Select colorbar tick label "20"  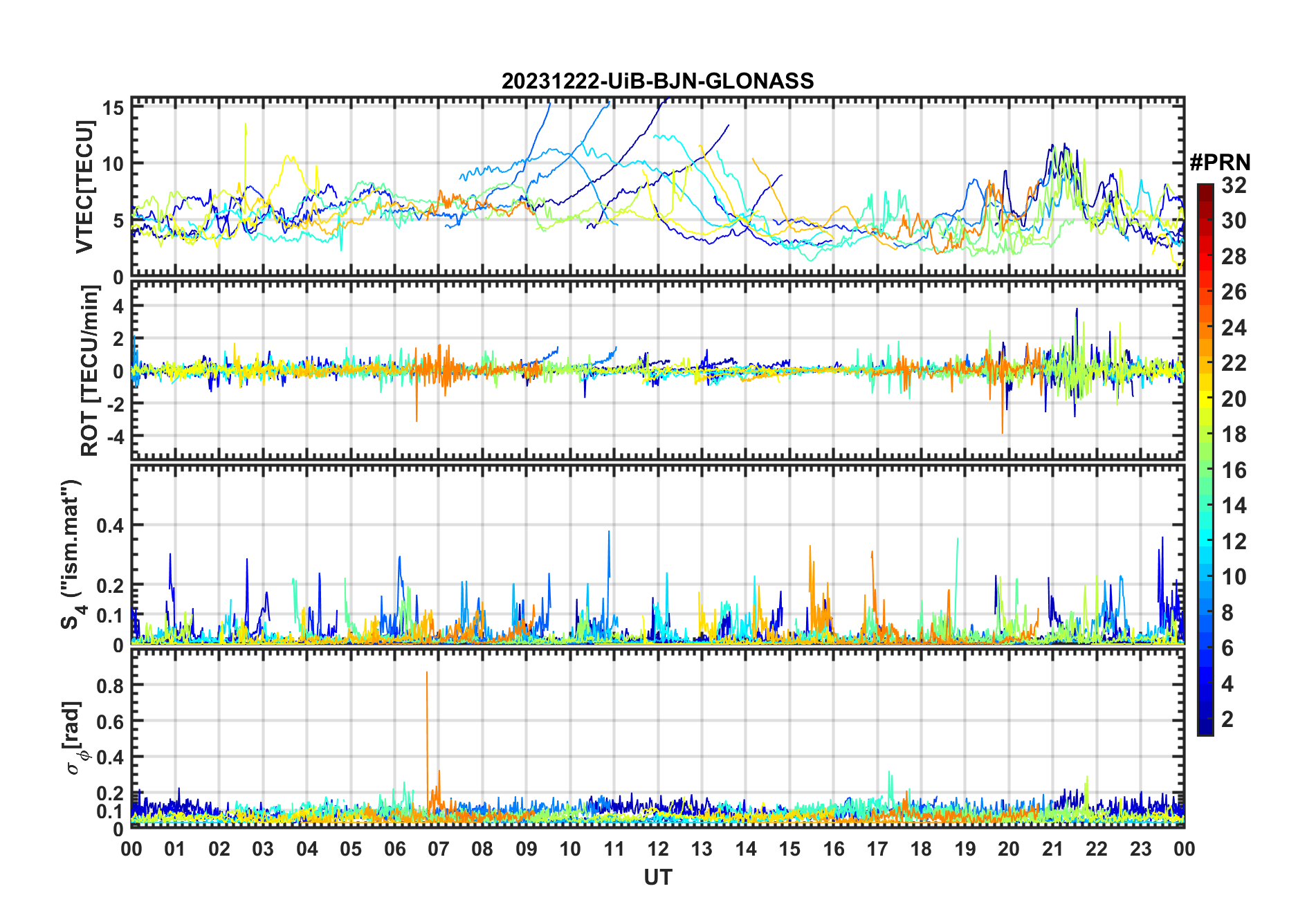[1234, 399]
